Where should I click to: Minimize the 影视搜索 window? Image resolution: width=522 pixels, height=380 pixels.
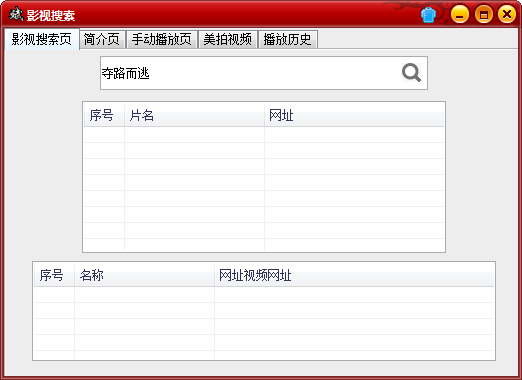460,14
